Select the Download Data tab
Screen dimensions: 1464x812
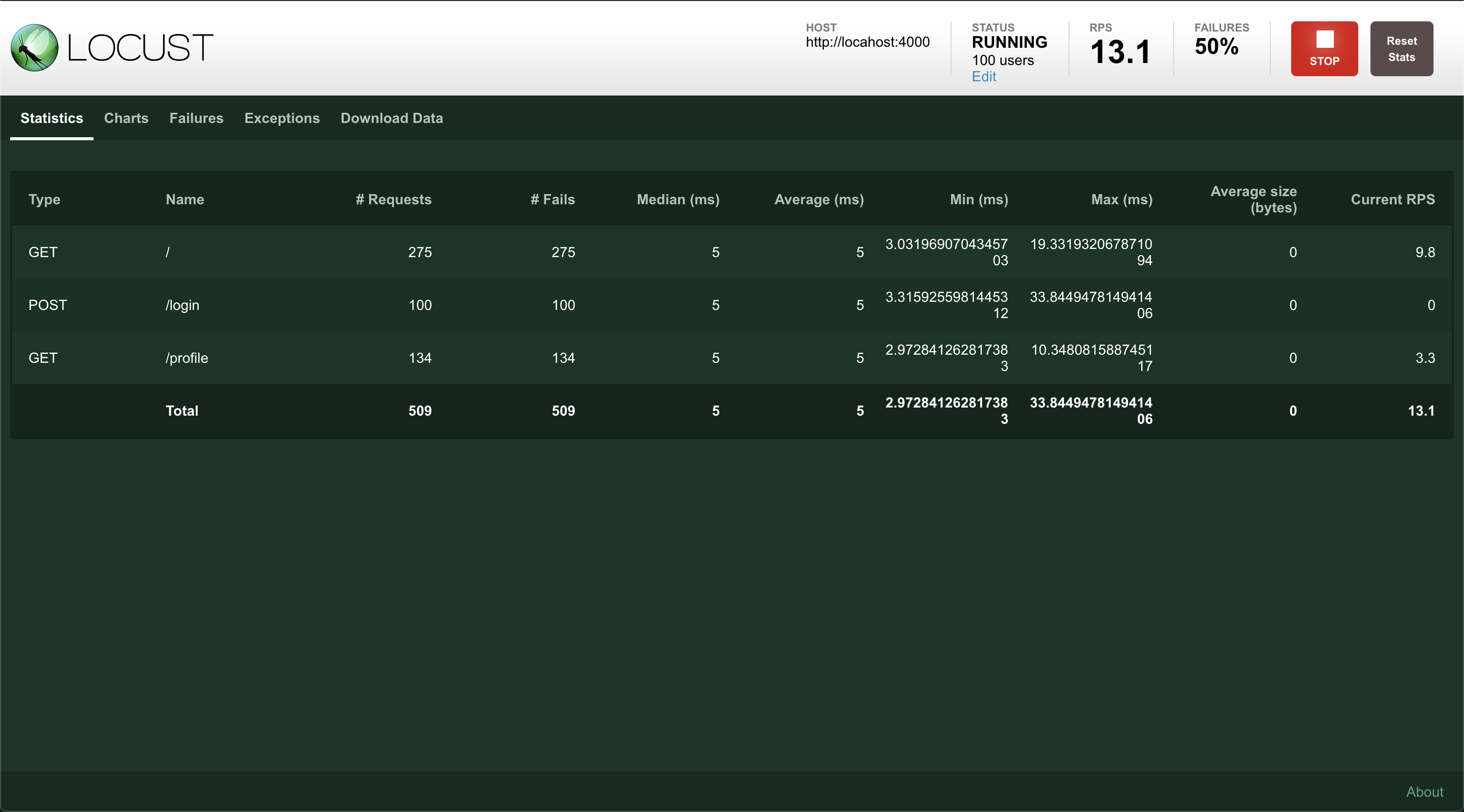(391, 118)
